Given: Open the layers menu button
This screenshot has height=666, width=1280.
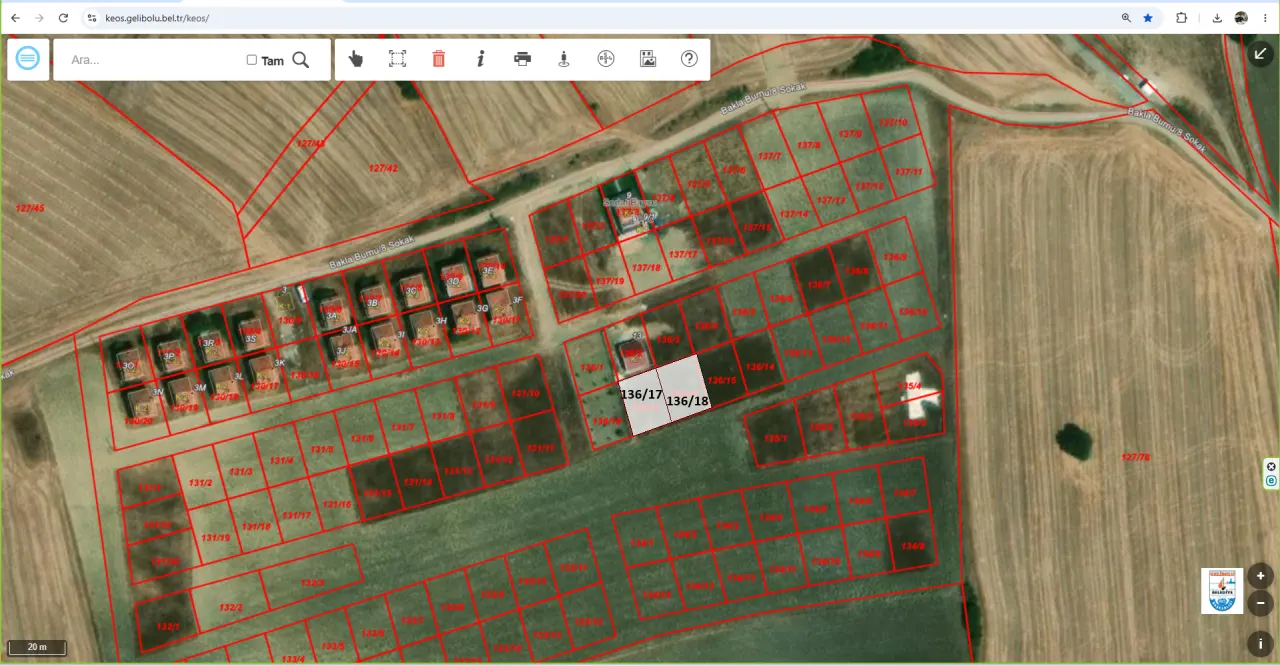Looking at the screenshot, I should click(x=28, y=59).
